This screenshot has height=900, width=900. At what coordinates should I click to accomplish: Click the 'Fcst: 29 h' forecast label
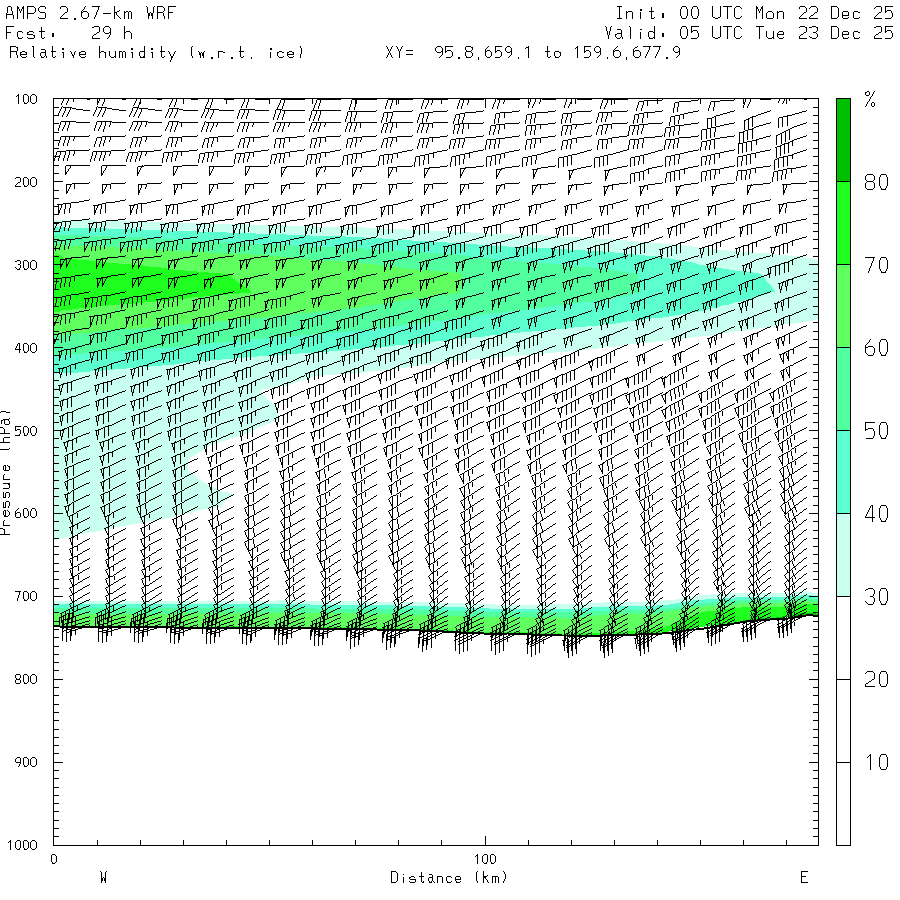pos(69,33)
